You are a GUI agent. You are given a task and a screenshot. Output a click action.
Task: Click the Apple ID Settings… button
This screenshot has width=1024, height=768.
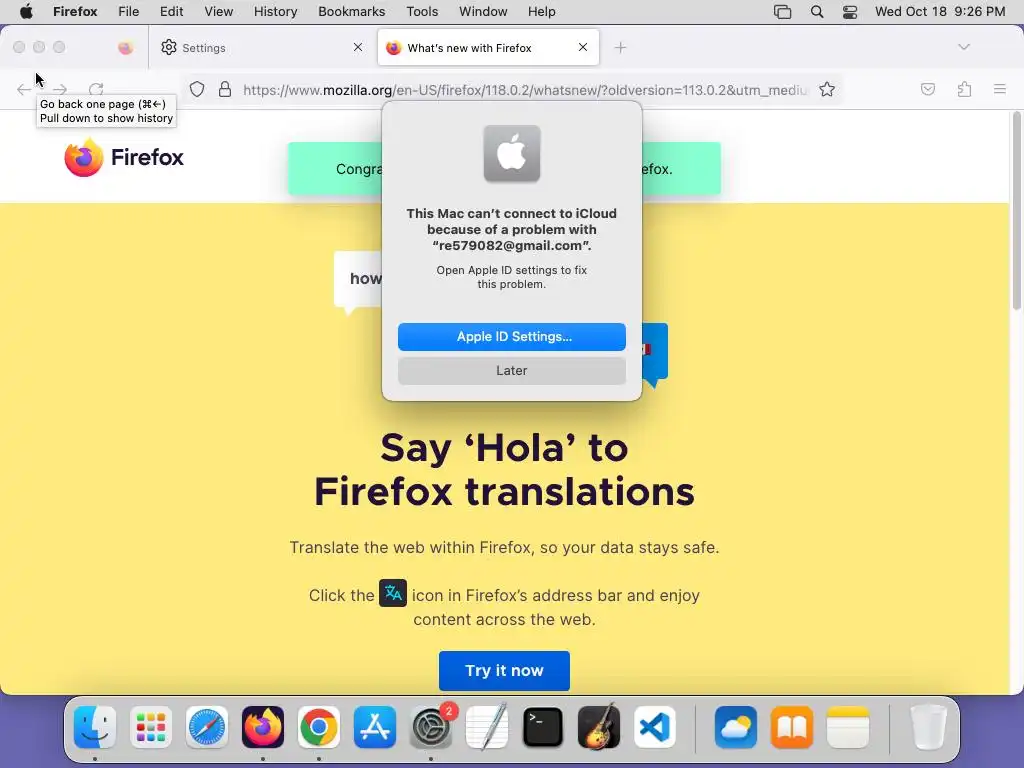(x=511, y=337)
